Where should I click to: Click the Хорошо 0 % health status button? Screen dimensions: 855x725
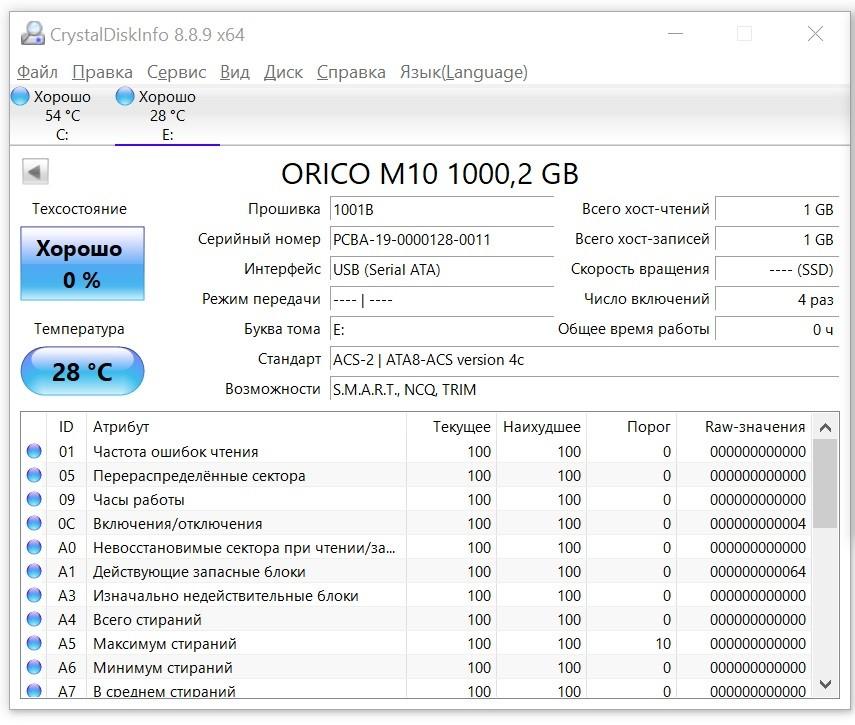[82, 264]
